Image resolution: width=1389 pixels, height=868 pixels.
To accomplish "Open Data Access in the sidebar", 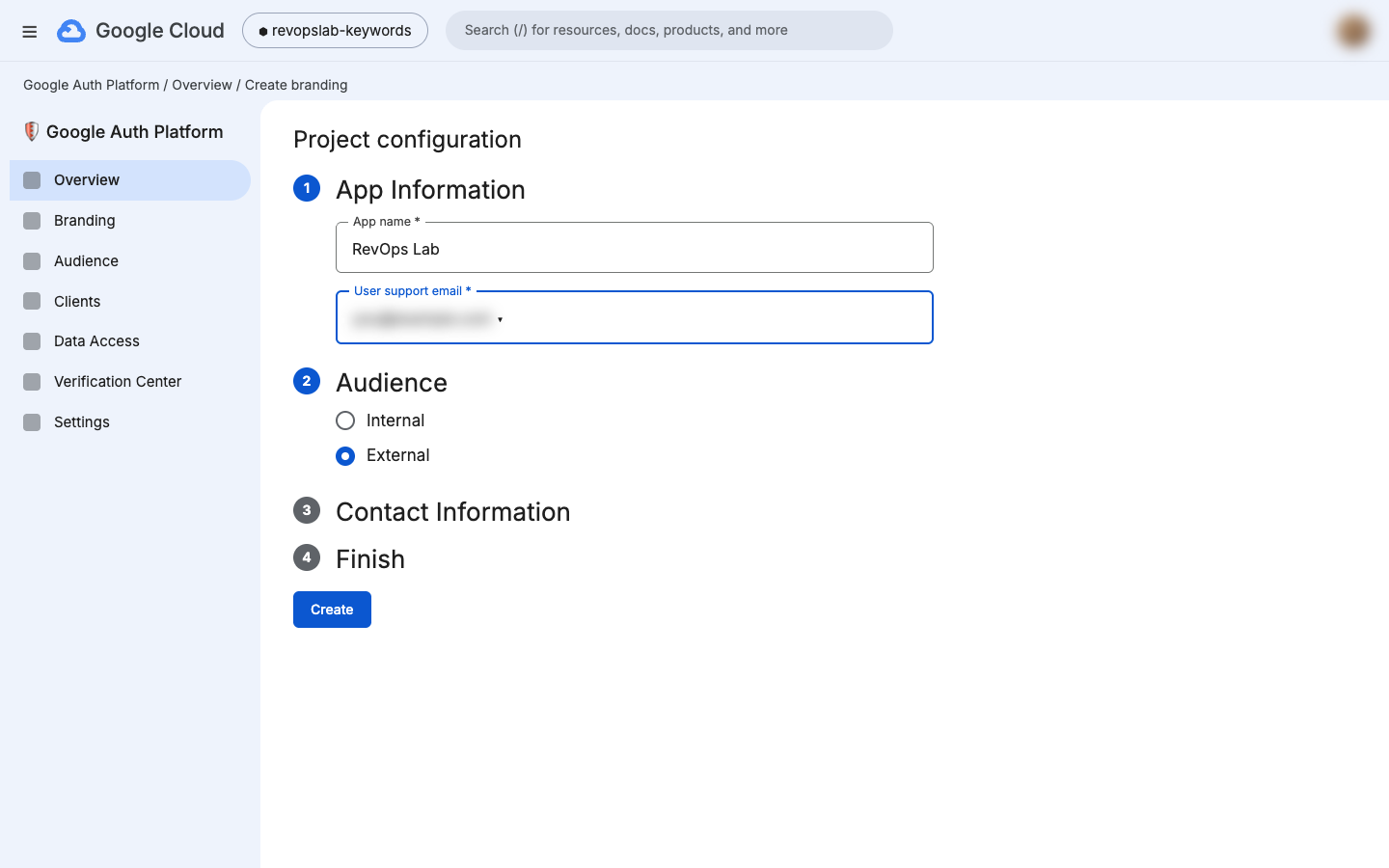I will pos(130,341).
